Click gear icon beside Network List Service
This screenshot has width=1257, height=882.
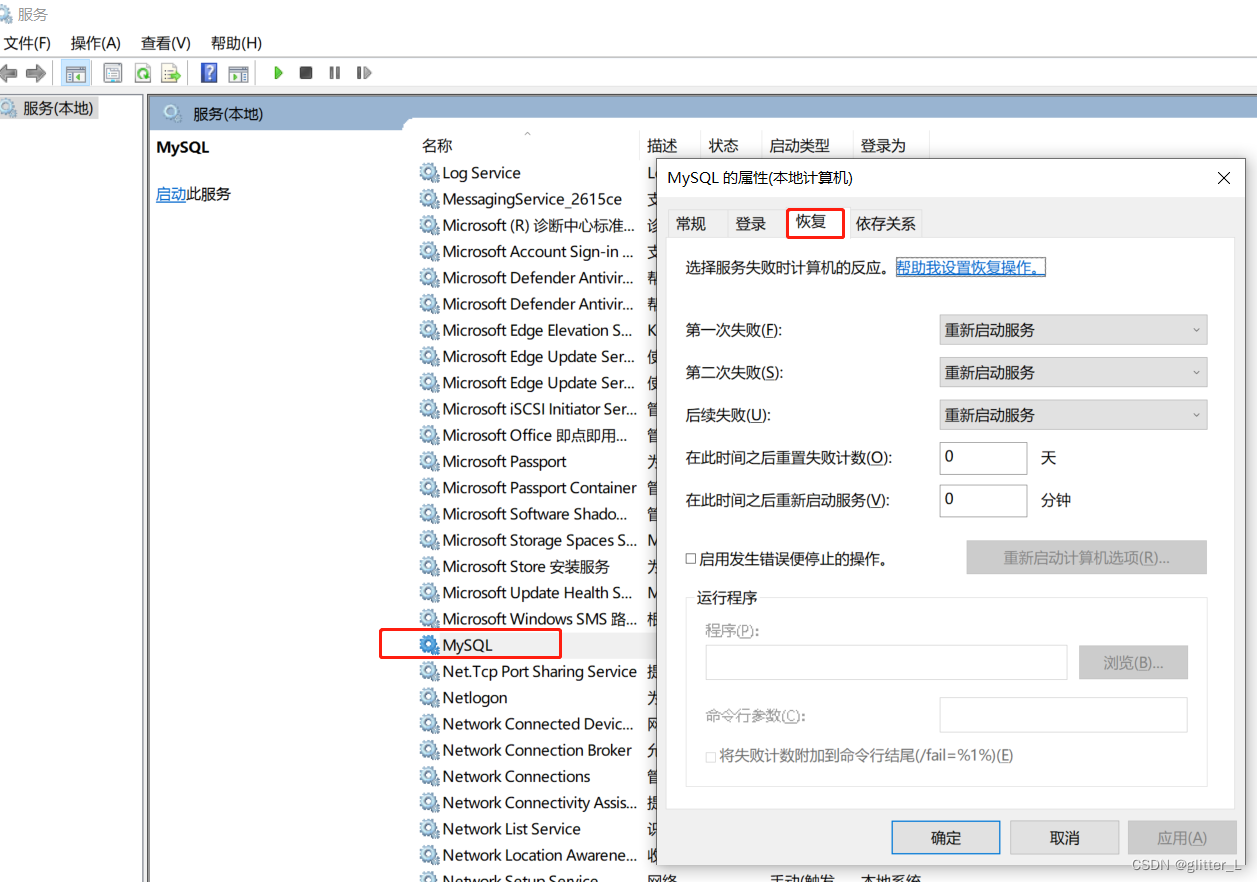click(429, 828)
